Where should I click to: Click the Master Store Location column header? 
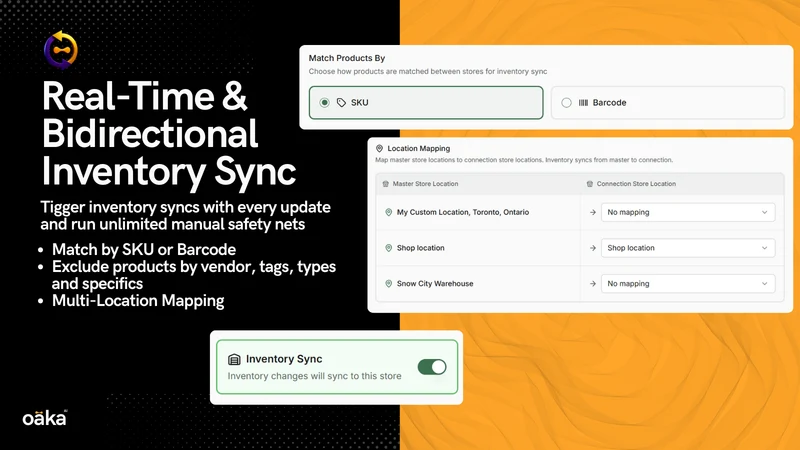pyautogui.click(x=426, y=184)
